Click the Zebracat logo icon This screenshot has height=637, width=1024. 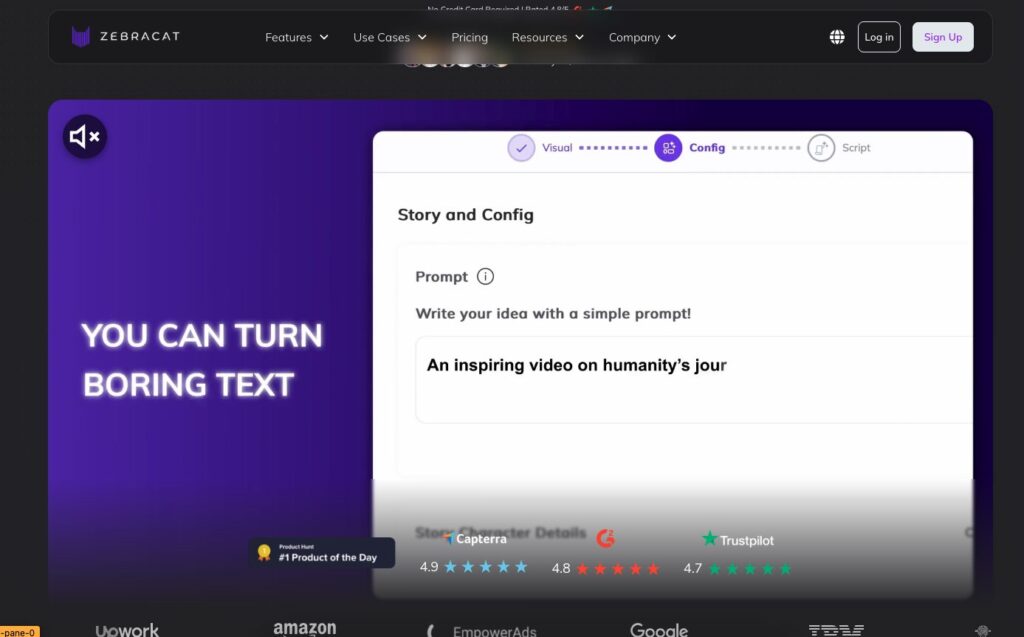tap(80, 37)
